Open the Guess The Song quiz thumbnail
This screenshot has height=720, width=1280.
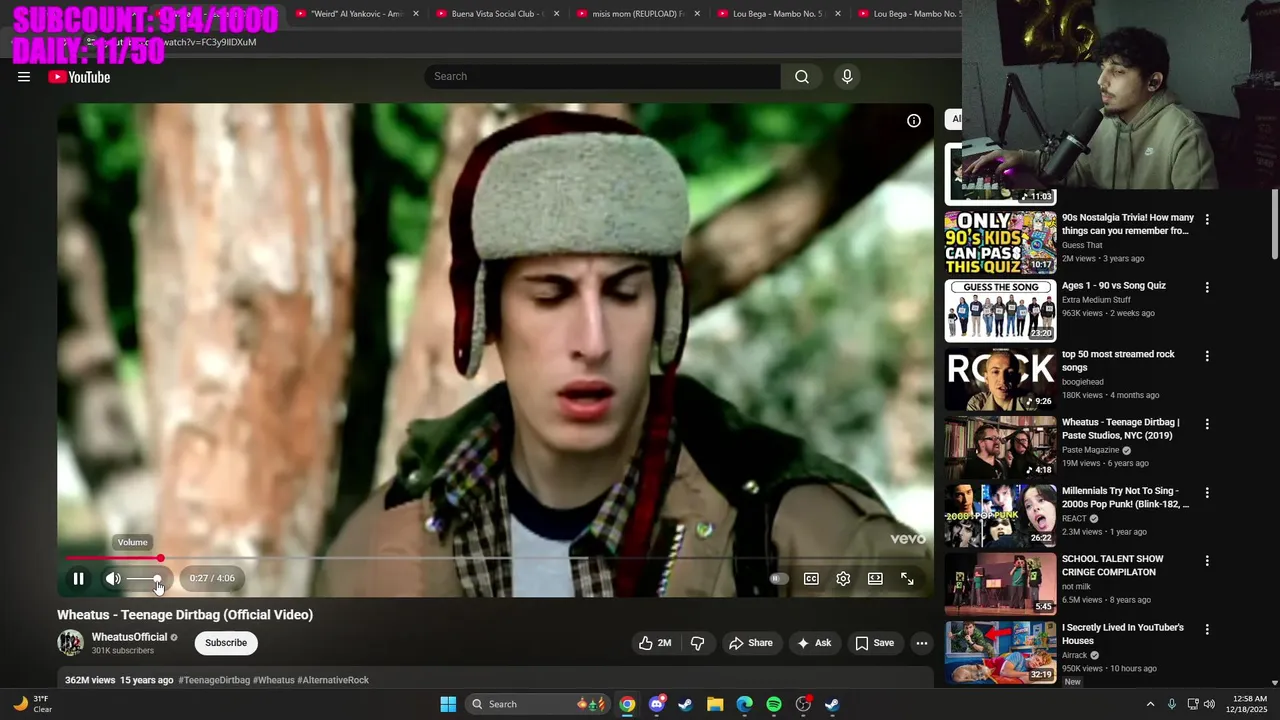coord(1000,310)
